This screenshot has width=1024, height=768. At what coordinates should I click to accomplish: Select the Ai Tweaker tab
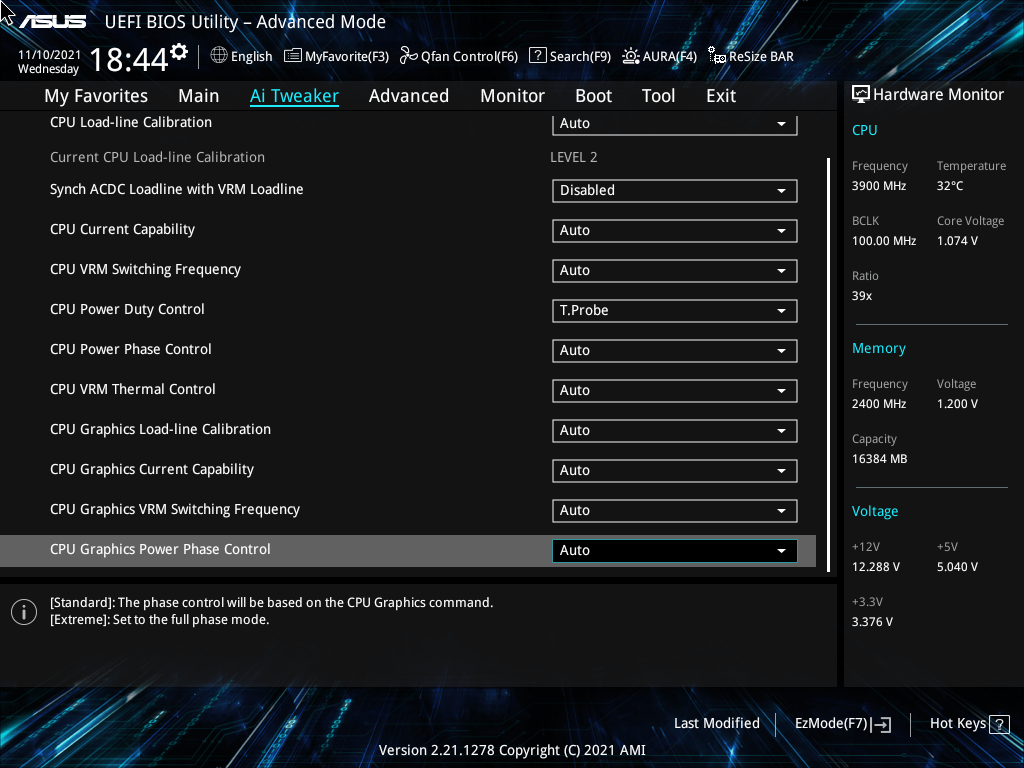click(294, 96)
